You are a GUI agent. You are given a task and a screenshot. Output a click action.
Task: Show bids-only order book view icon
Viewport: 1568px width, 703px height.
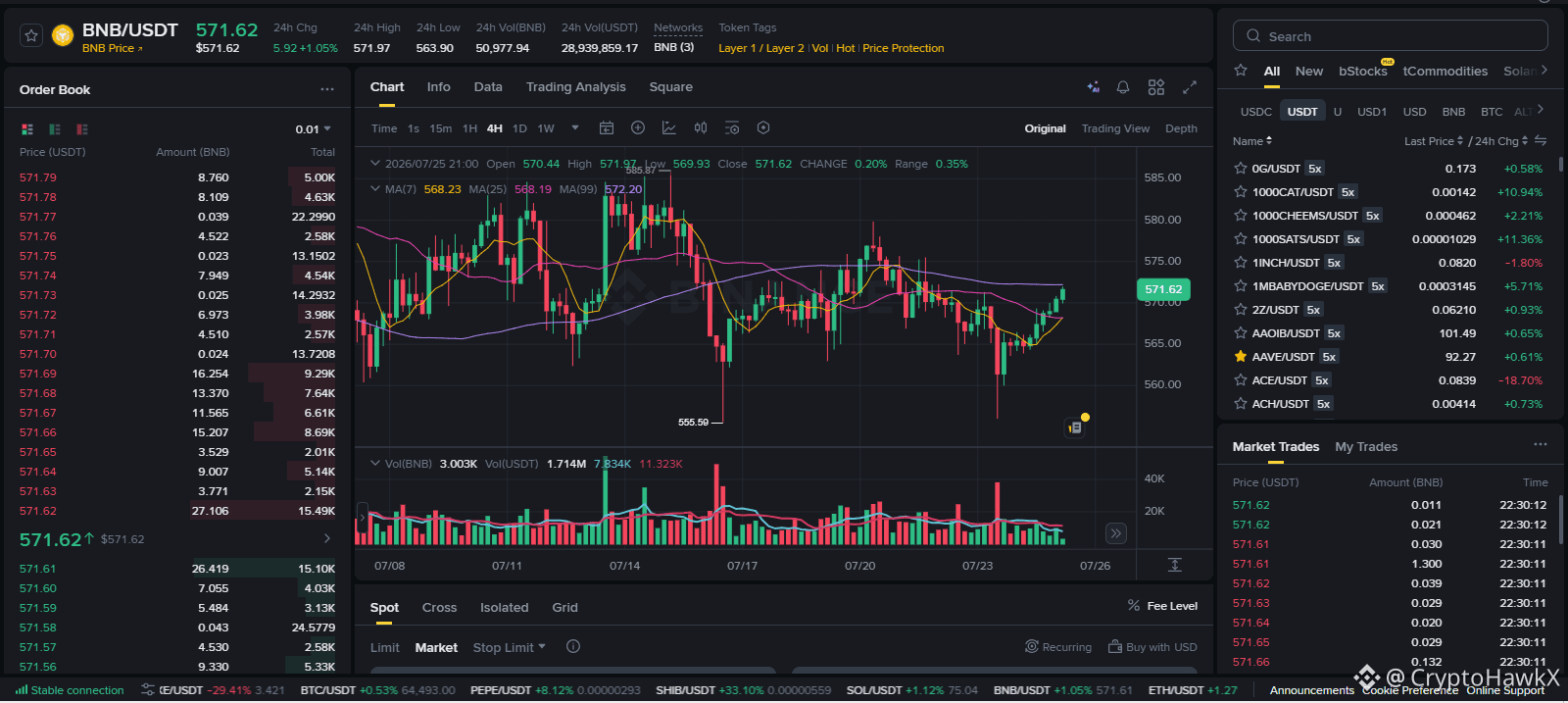pos(55,129)
